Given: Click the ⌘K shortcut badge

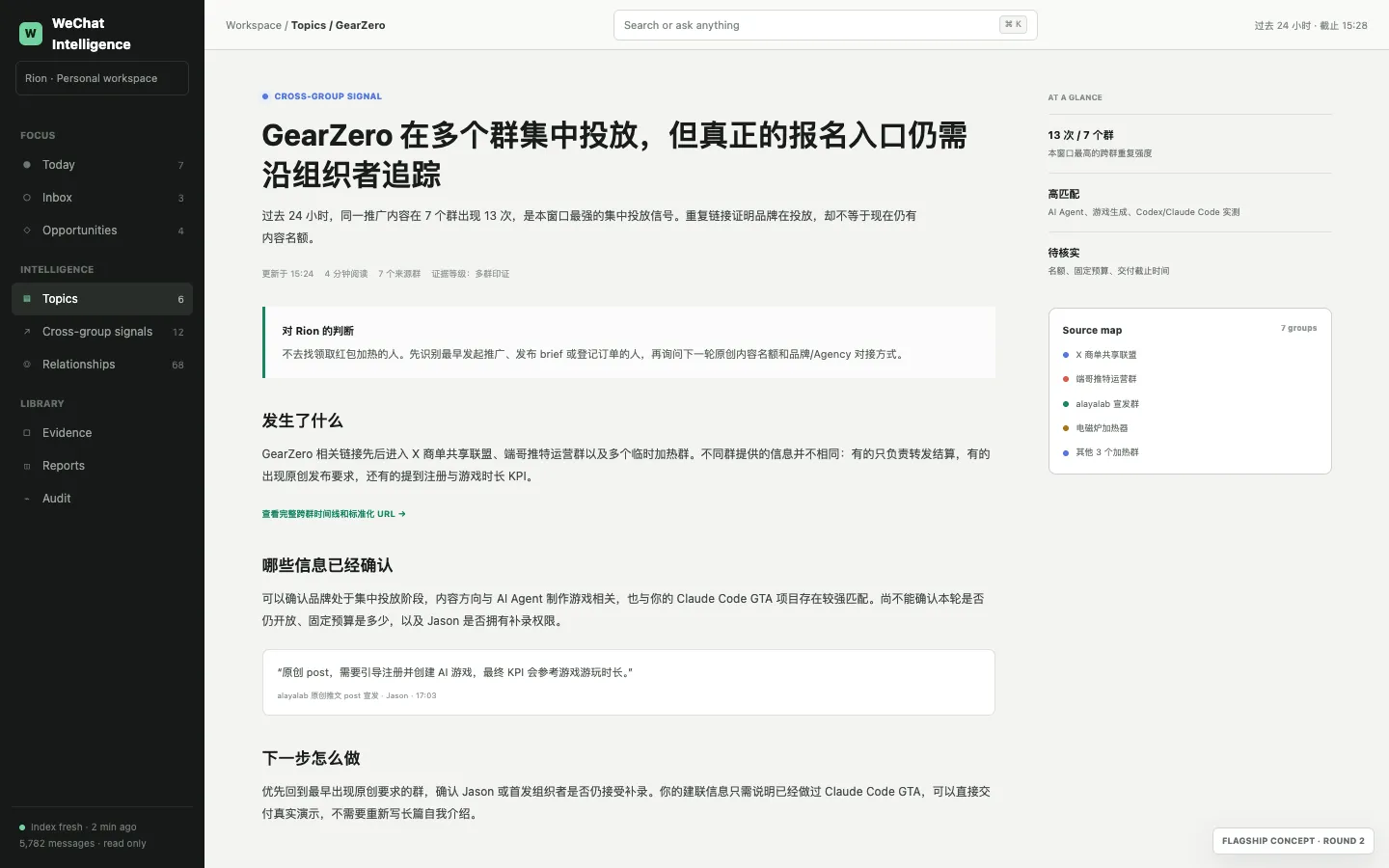Looking at the screenshot, I should coord(1013,25).
